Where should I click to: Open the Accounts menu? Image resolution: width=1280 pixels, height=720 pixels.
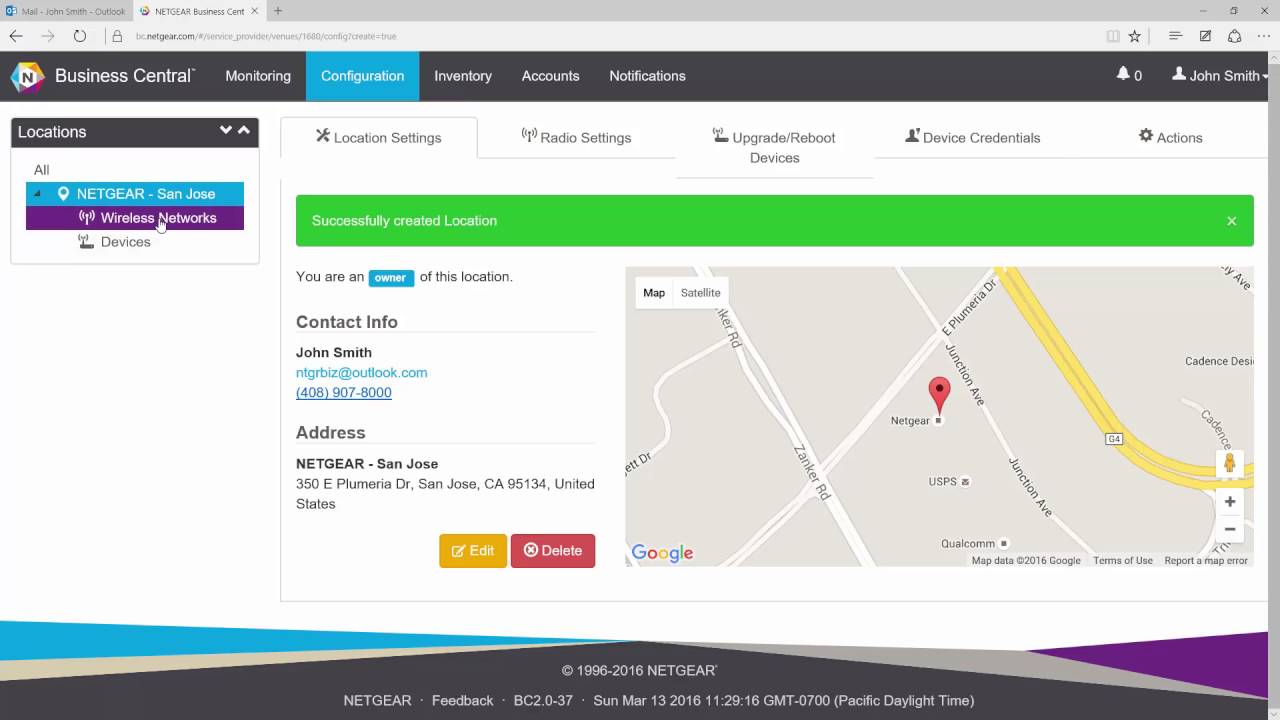pyautogui.click(x=550, y=76)
